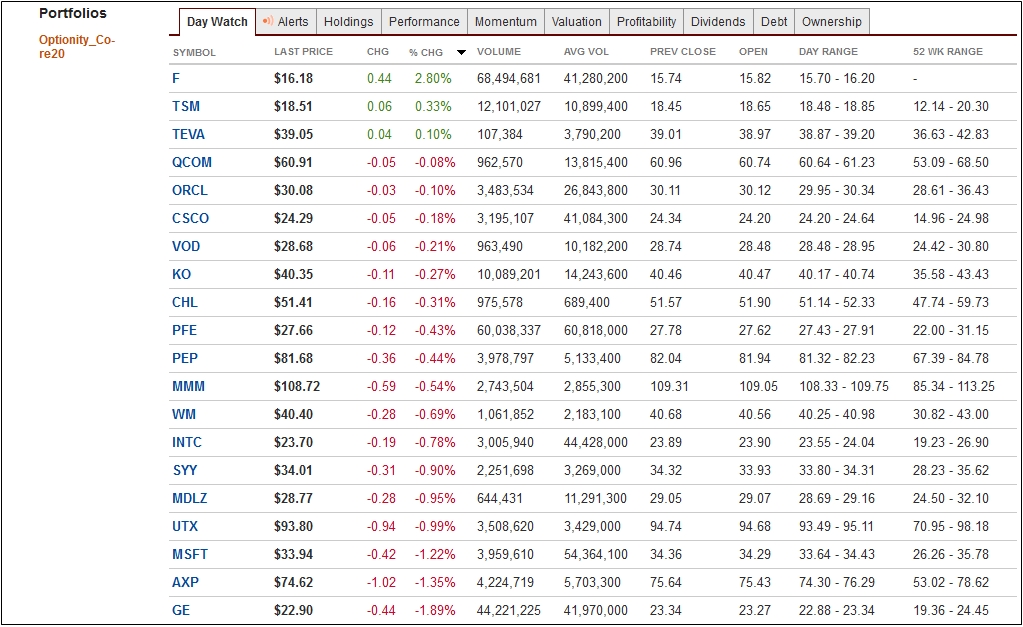
Task: Select the 60,038,337 volume for PFE
Action: pyautogui.click(x=509, y=331)
